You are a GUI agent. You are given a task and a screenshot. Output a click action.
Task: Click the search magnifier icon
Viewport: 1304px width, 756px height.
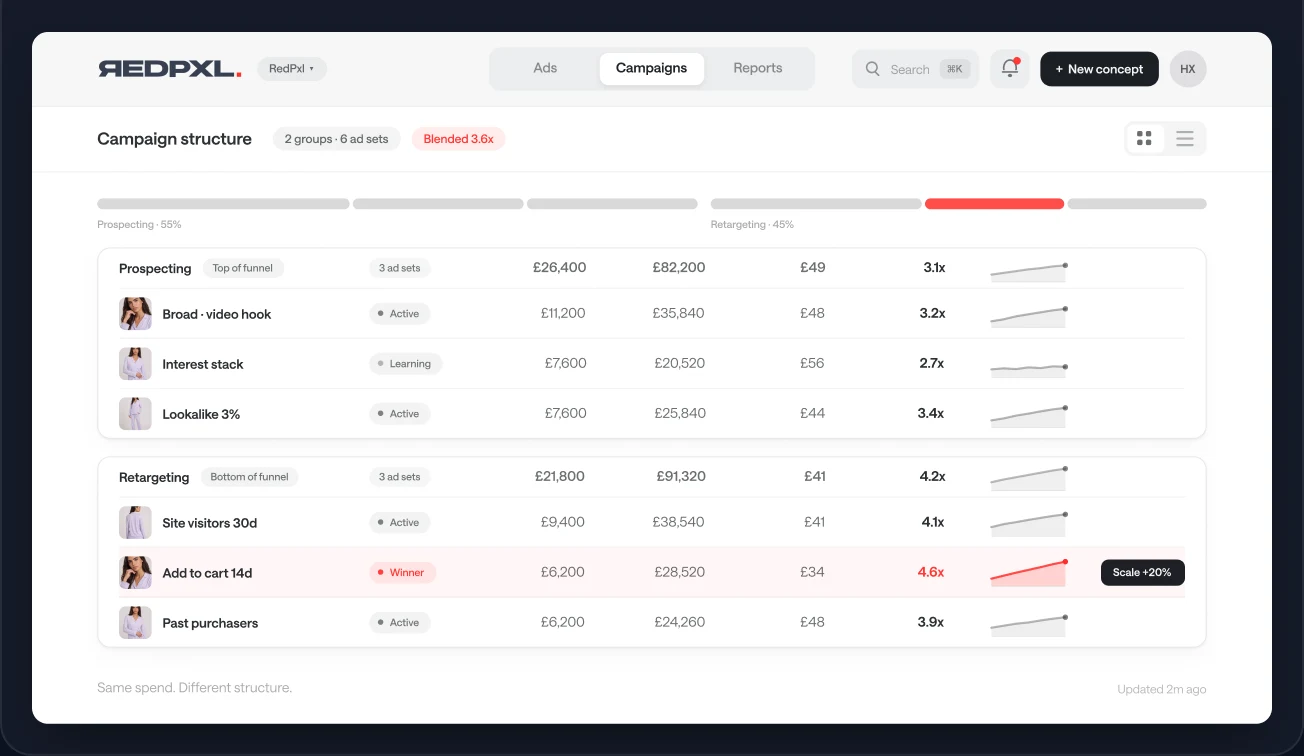[873, 69]
